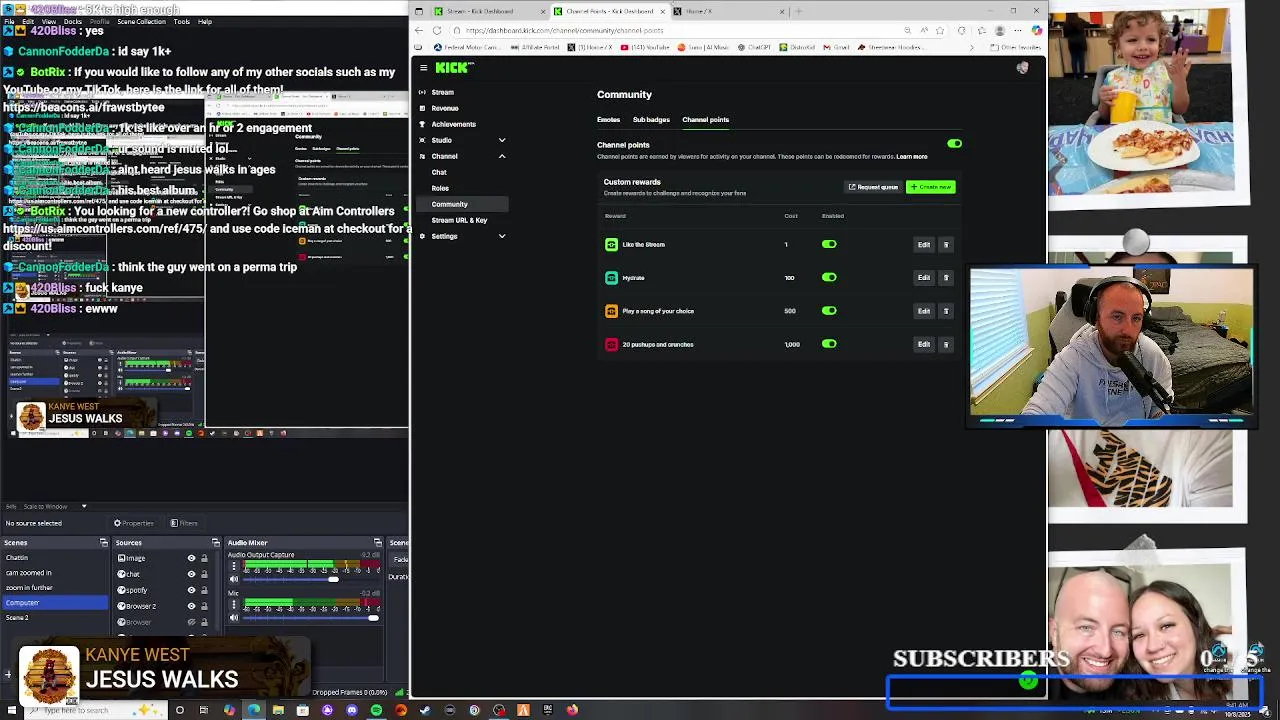Screen dimensions: 1280x720
Task: Open the Edge Copilot icon
Action: point(1036,30)
